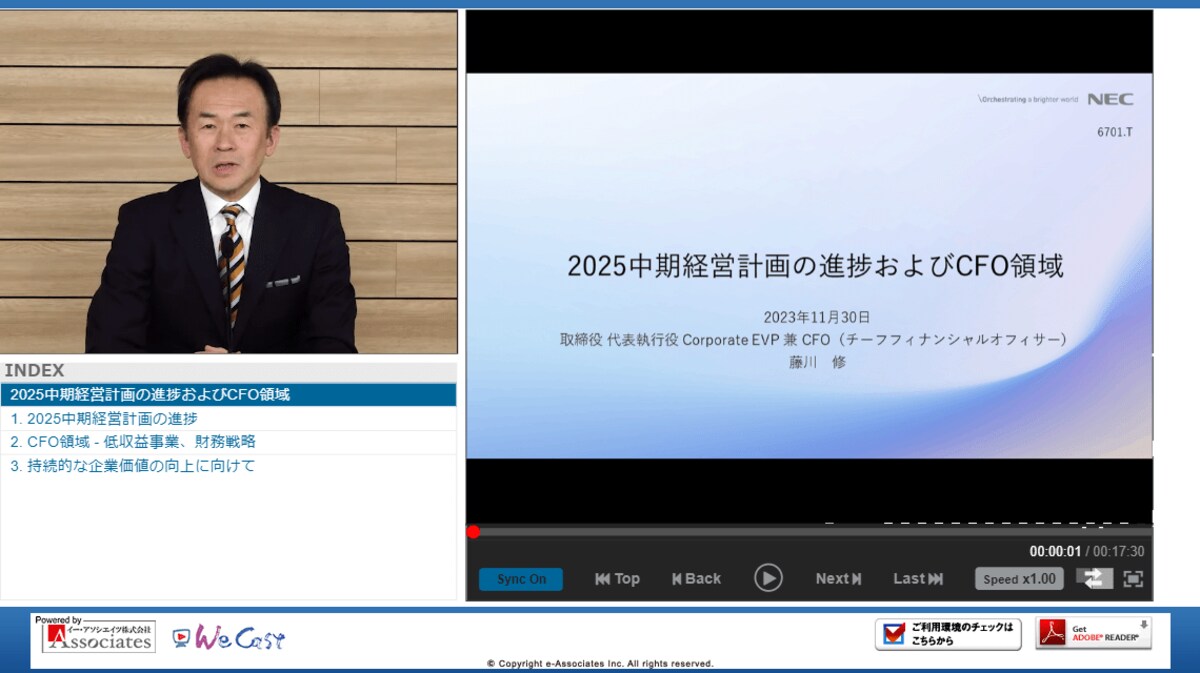Step Back to the previous slide

coord(696,578)
